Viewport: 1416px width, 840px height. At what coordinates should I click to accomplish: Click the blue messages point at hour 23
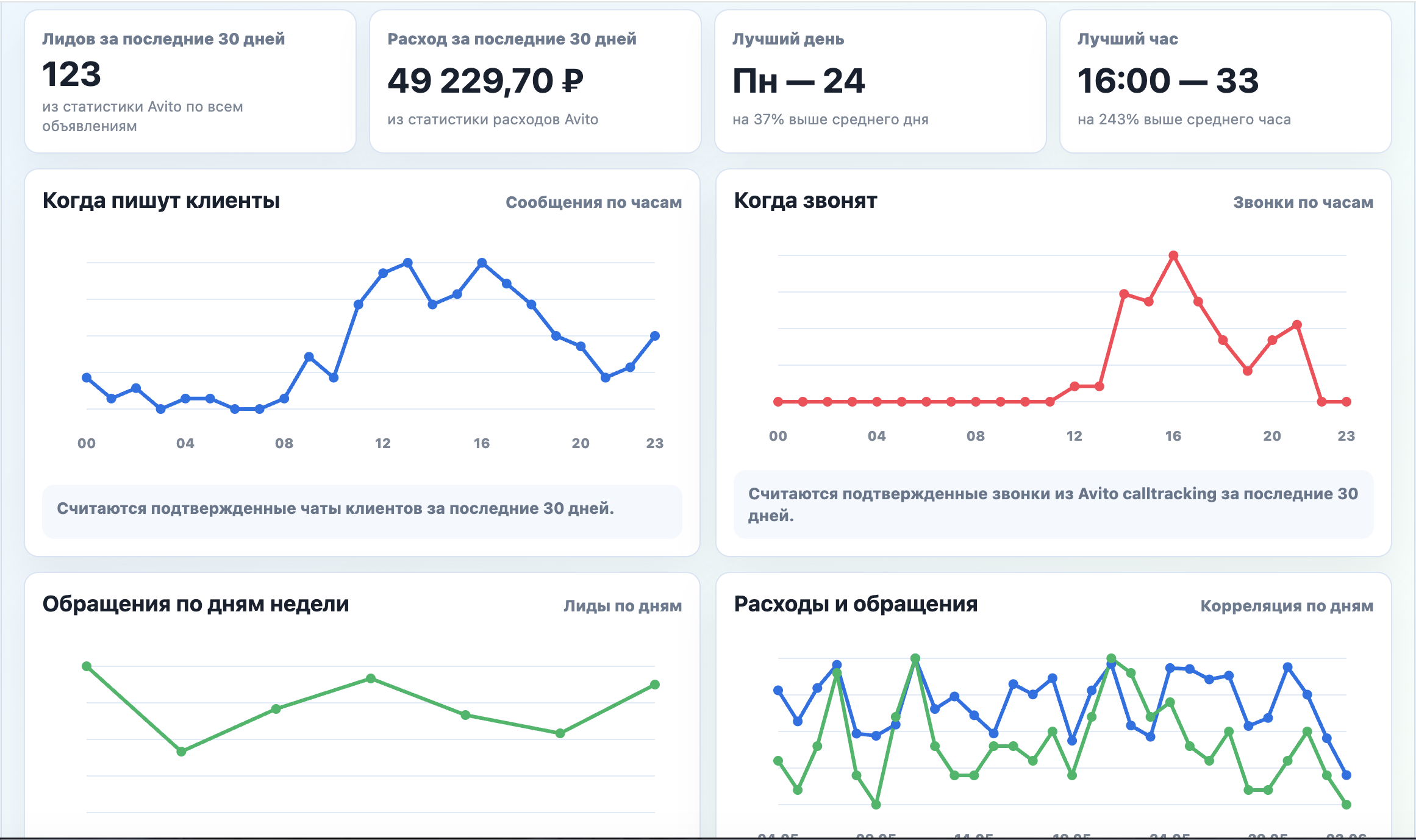655,336
